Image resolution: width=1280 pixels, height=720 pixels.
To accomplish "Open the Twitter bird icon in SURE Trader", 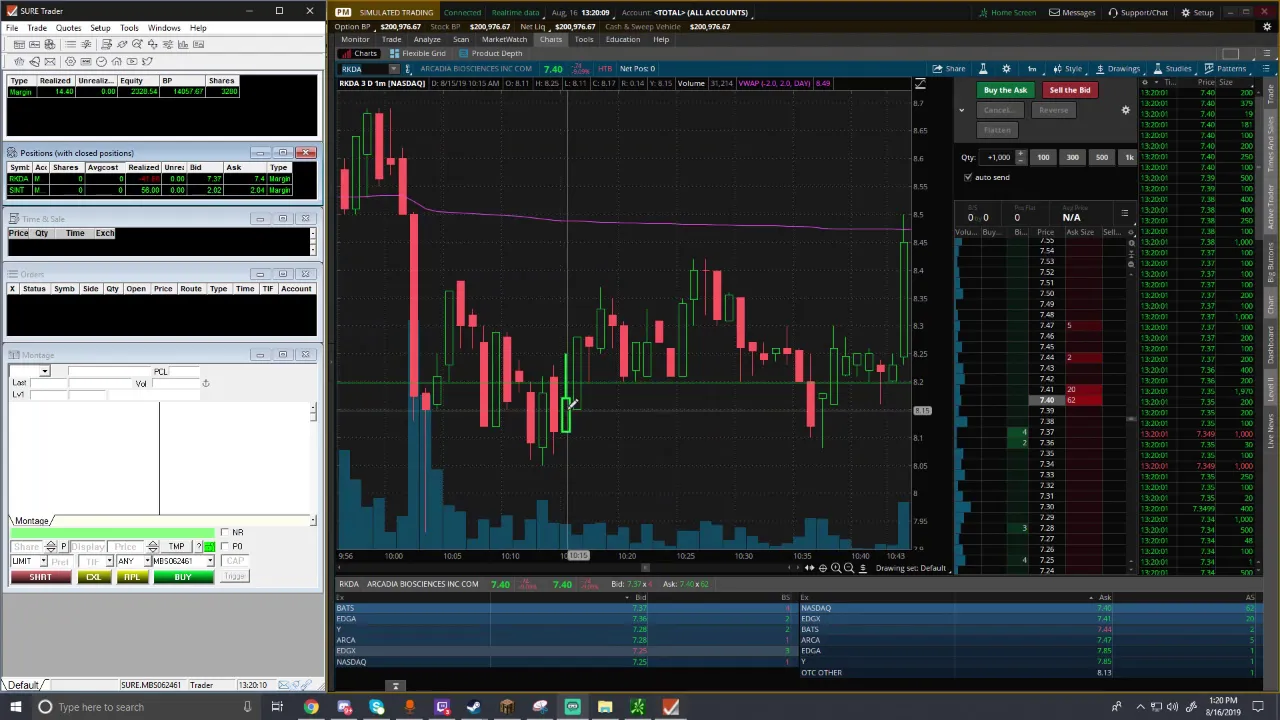I will click(x=147, y=61).
